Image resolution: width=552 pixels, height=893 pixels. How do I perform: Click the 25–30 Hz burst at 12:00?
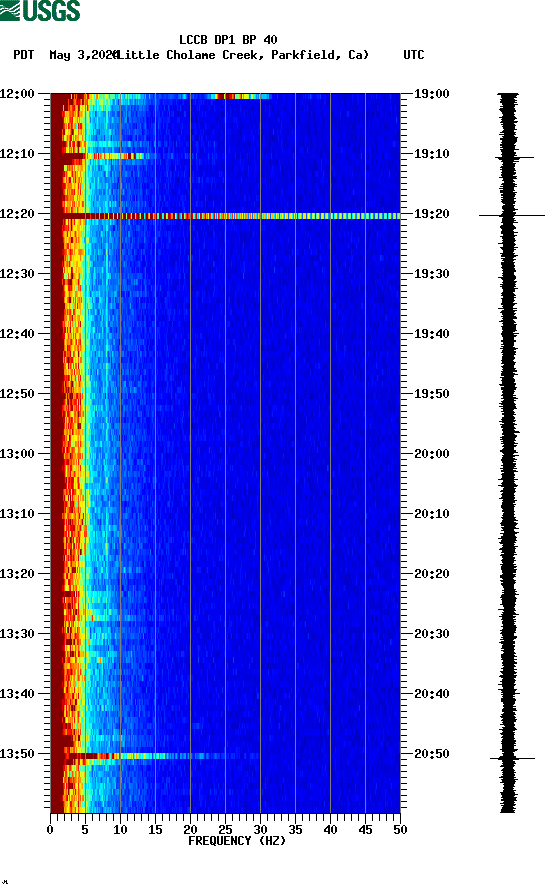click(x=239, y=96)
